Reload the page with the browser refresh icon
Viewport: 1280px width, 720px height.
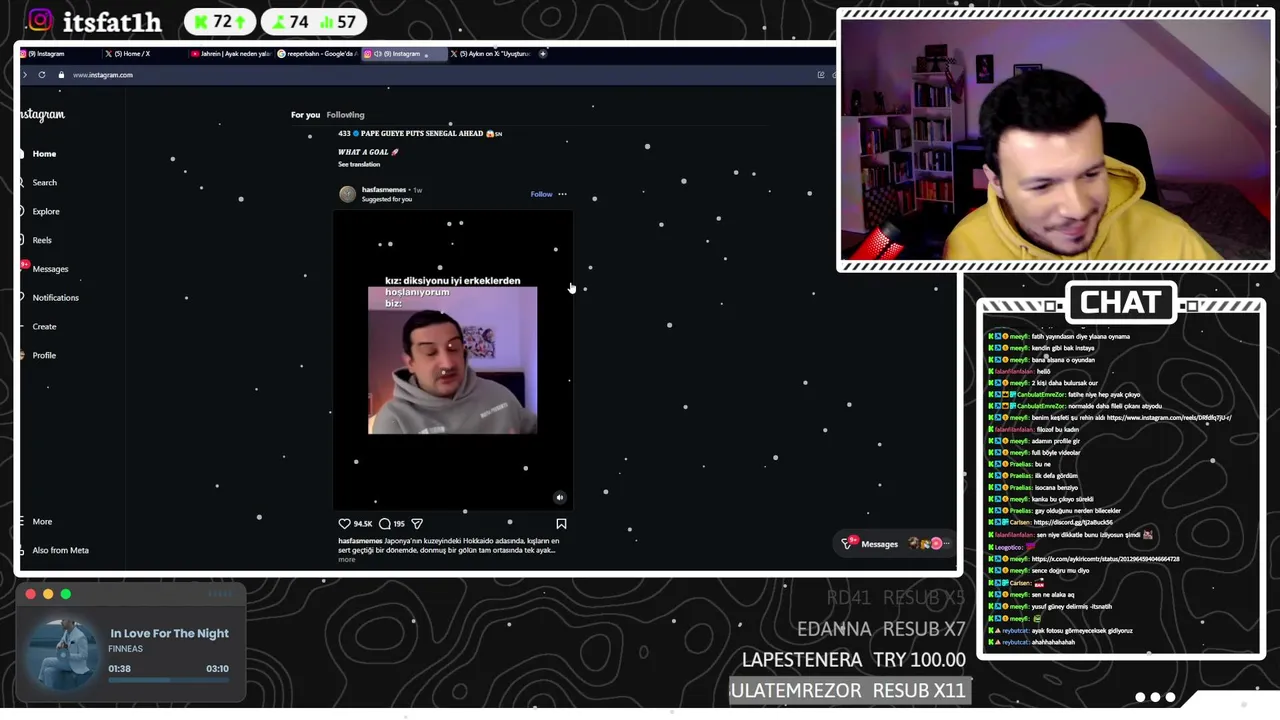click(42, 75)
